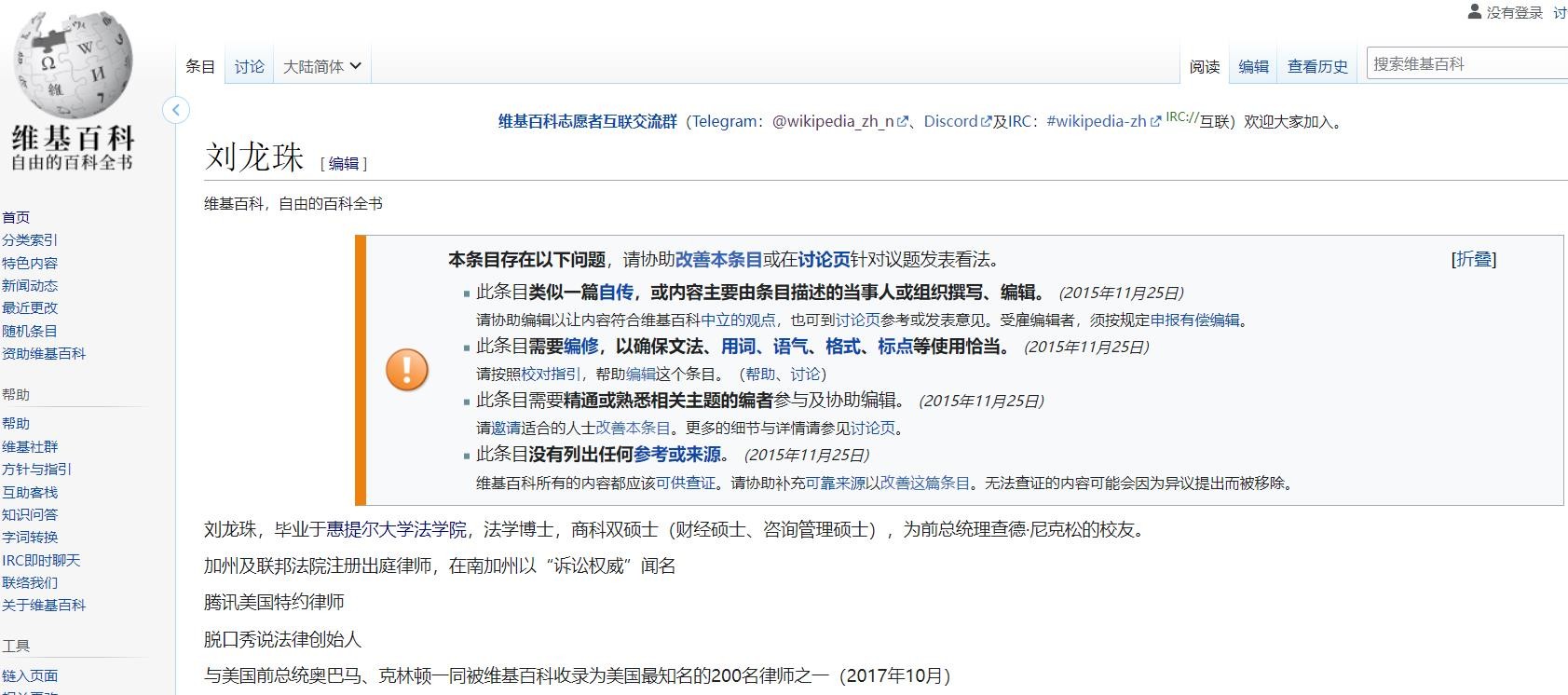Click external link icon after #wikipedia-zh
This screenshot has width=1568, height=695.
tap(1155, 122)
